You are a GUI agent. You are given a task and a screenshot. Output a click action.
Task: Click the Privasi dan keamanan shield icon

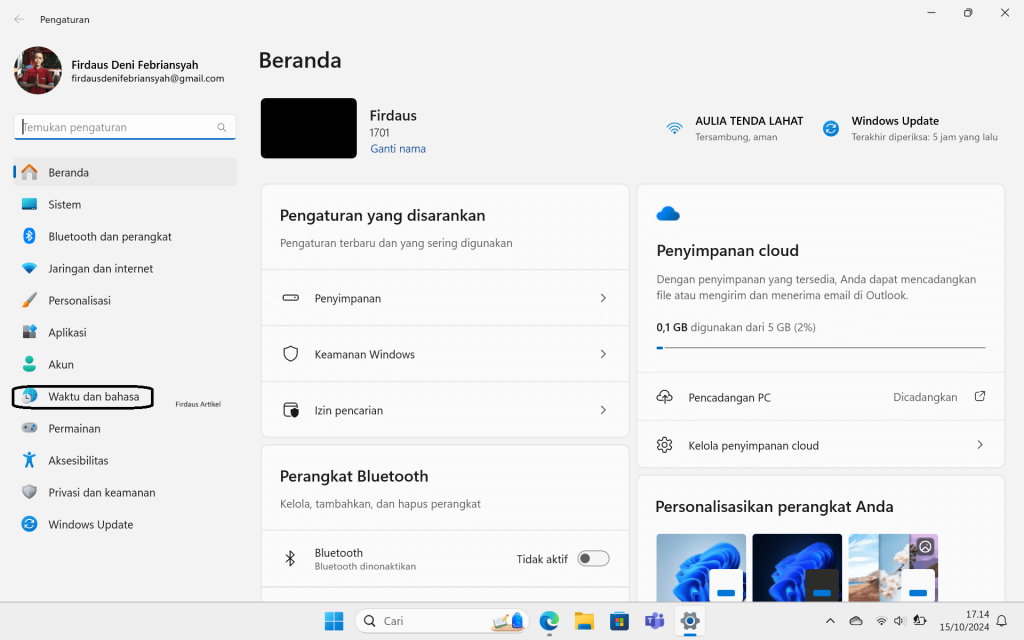[29, 492]
